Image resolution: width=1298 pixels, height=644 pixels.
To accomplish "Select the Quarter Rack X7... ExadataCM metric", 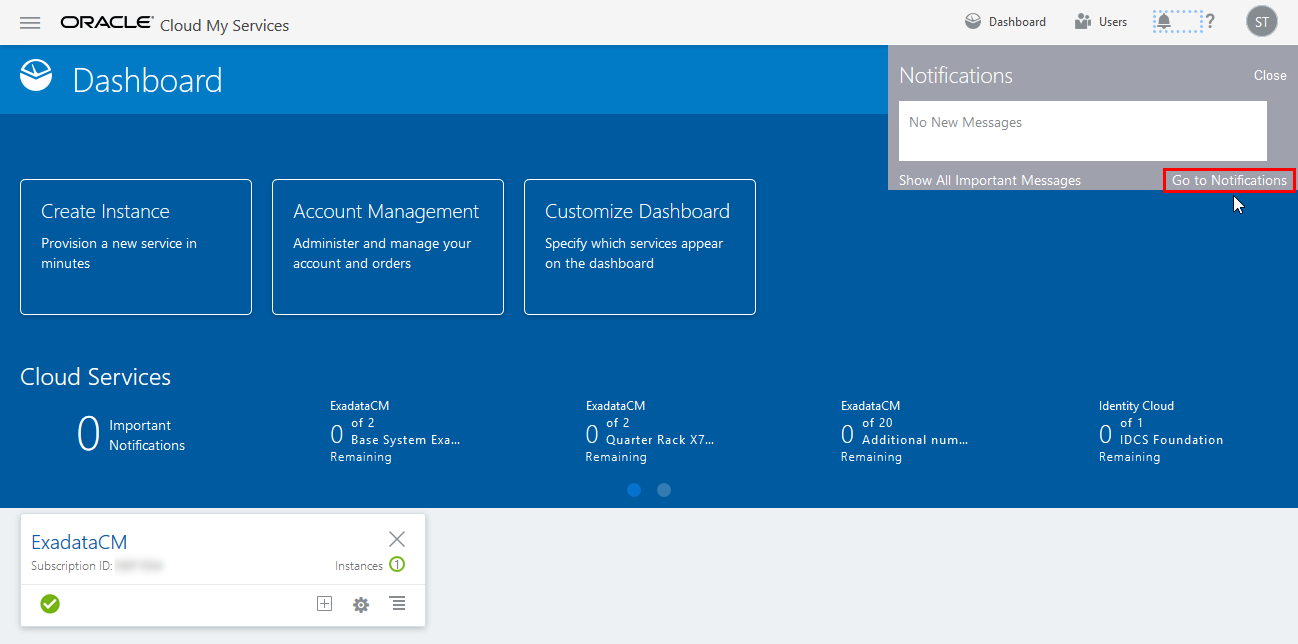I will click(x=650, y=431).
